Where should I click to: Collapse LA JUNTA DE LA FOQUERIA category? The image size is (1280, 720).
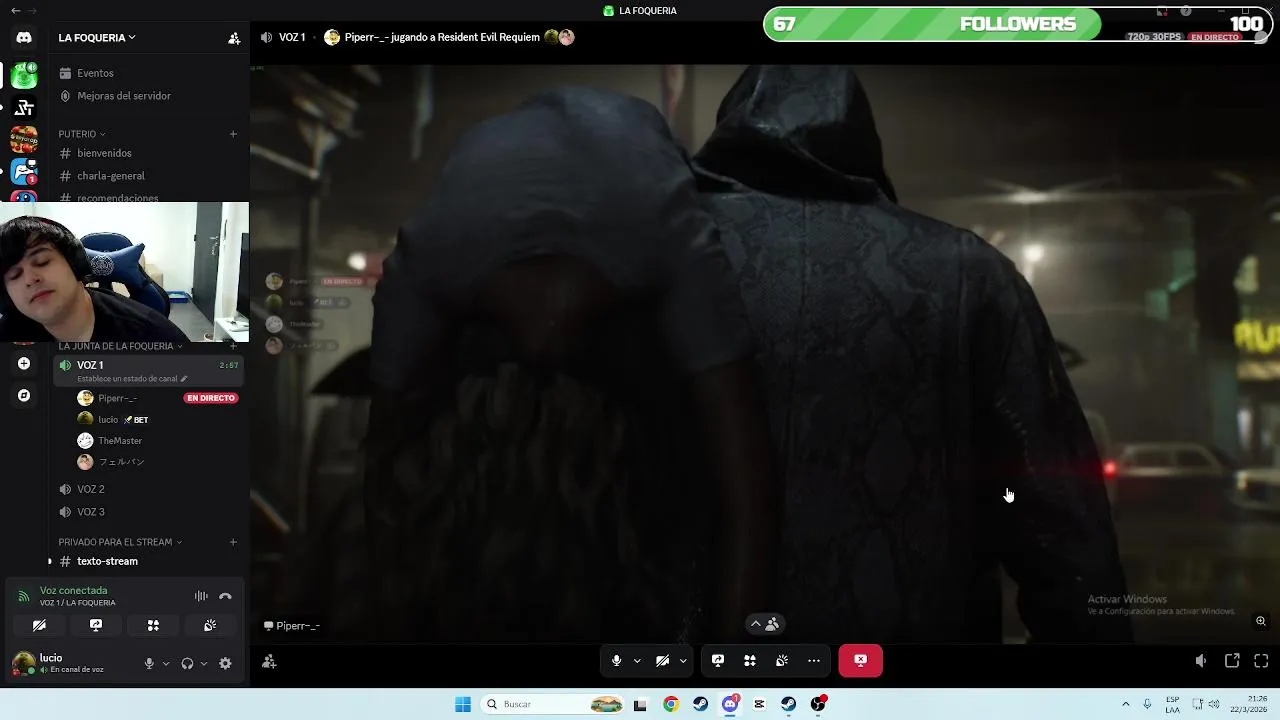coord(121,346)
